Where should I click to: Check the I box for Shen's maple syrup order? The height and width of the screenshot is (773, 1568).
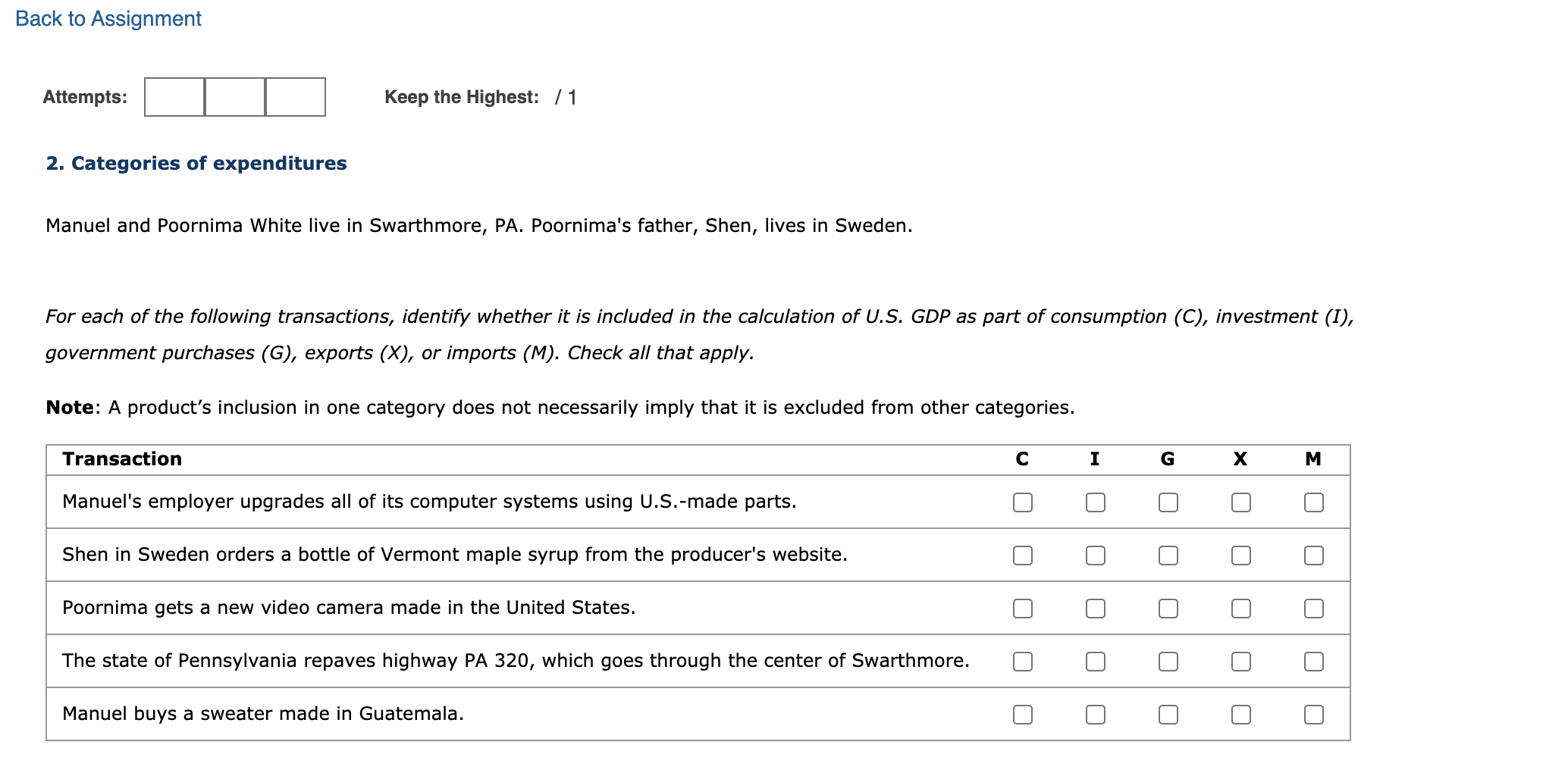pos(1095,555)
